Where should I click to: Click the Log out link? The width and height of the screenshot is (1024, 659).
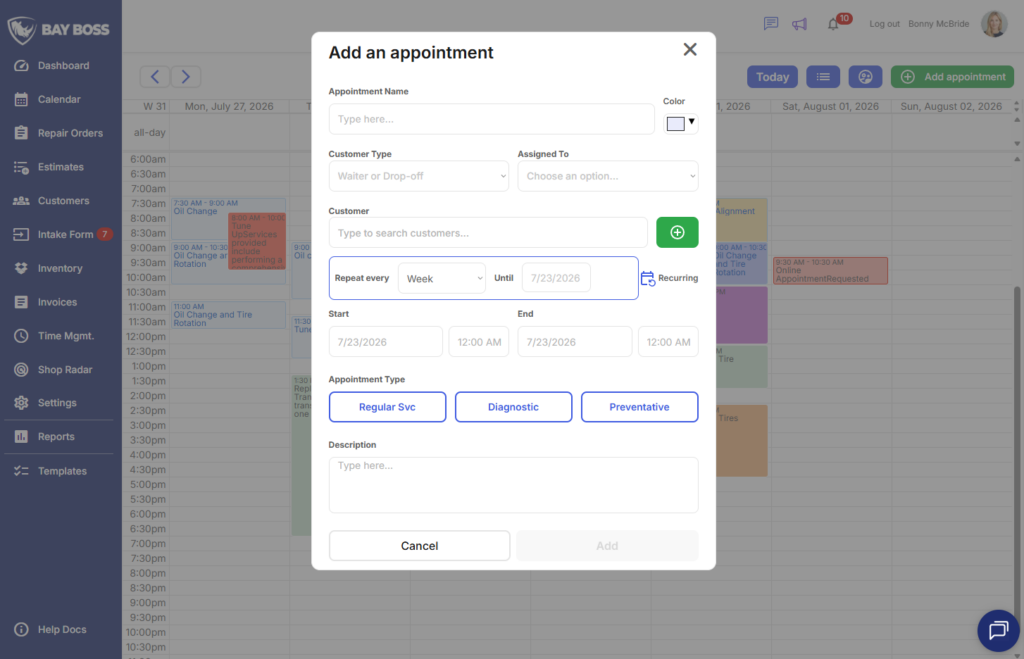pos(884,24)
